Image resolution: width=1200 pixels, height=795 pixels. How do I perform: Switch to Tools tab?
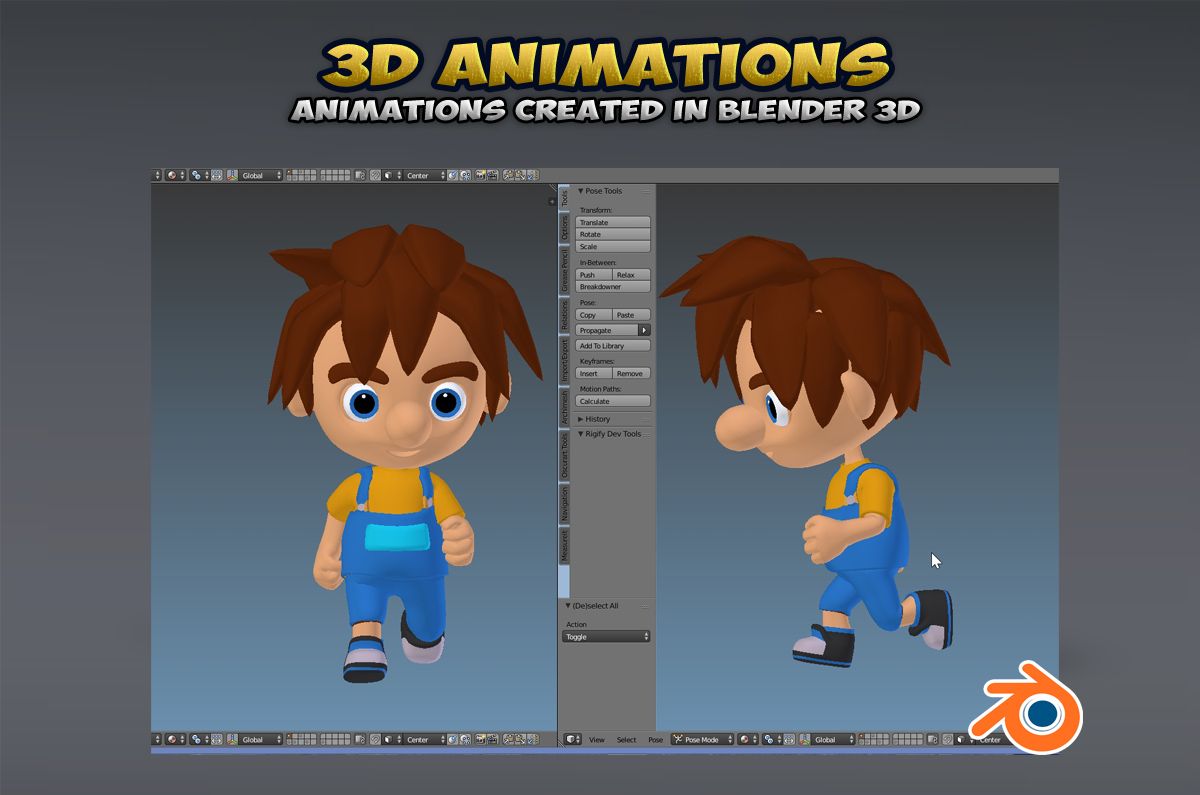tap(564, 198)
